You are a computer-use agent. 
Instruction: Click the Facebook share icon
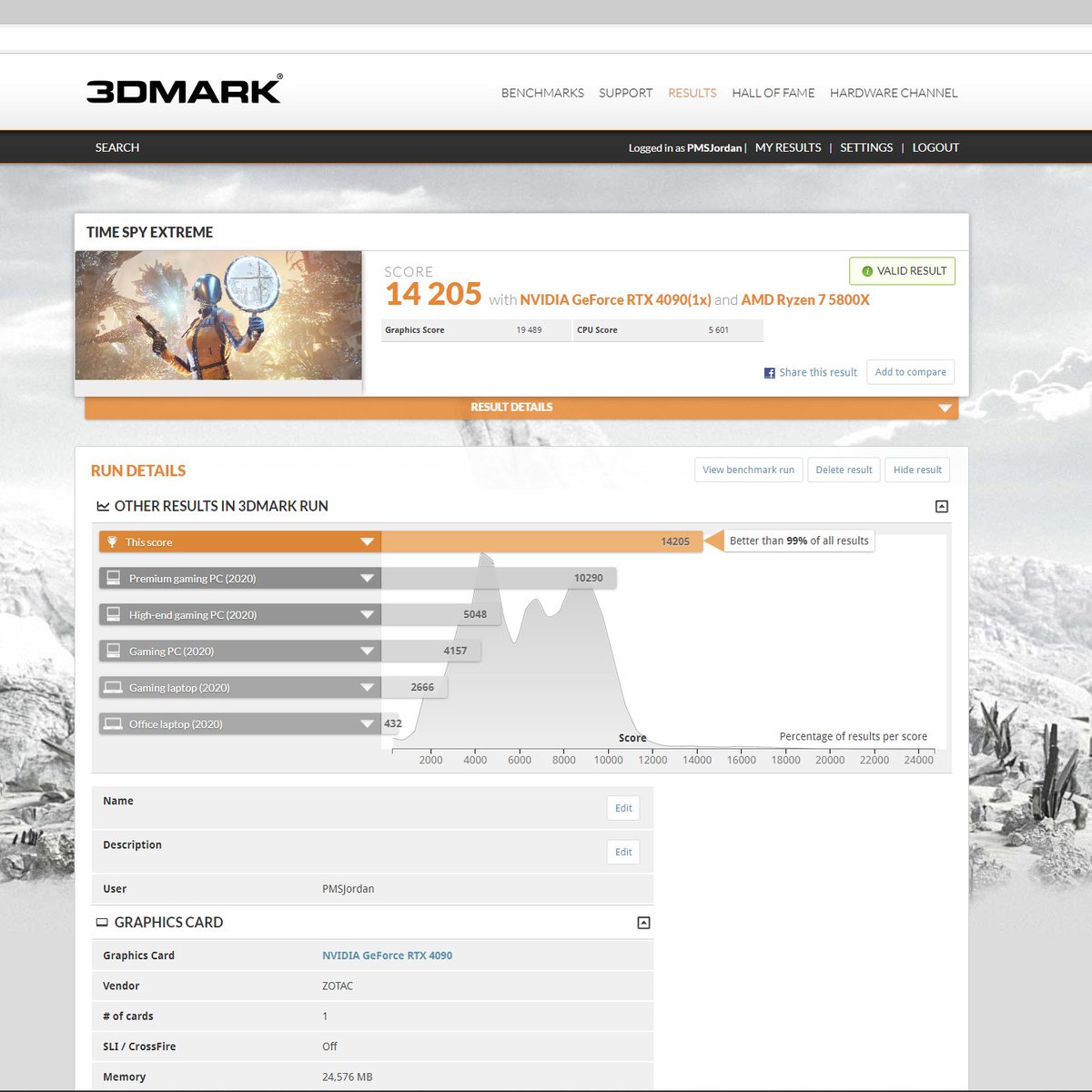[769, 372]
